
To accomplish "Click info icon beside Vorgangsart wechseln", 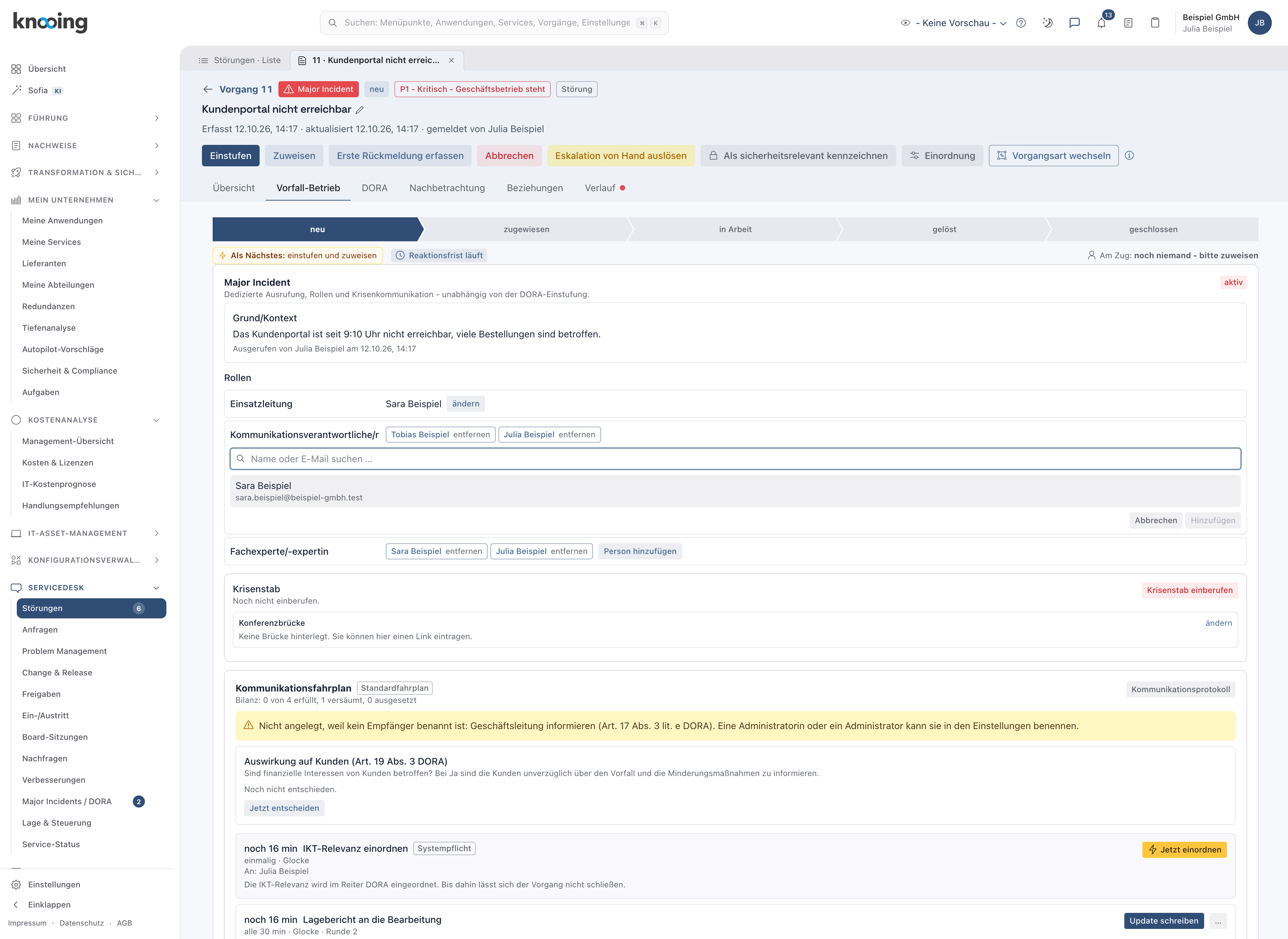I will click(1129, 156).
